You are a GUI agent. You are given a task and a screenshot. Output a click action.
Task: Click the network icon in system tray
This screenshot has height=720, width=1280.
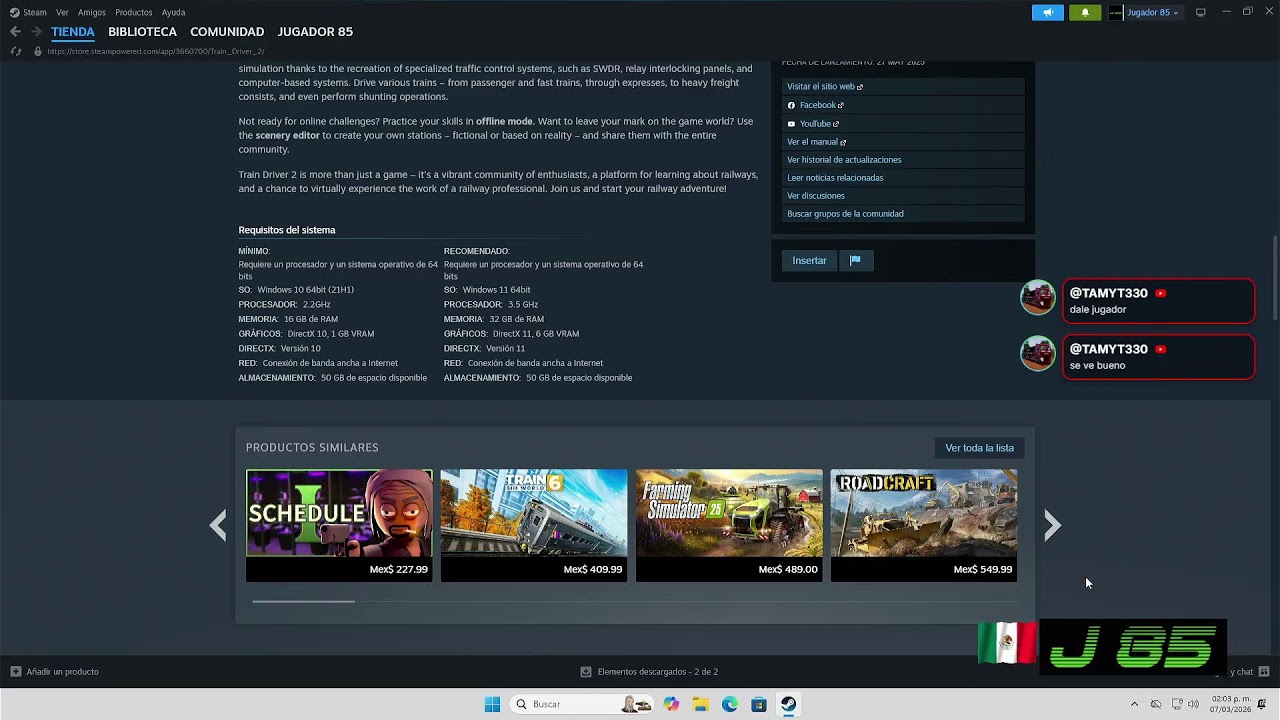tap(1177, 704)
